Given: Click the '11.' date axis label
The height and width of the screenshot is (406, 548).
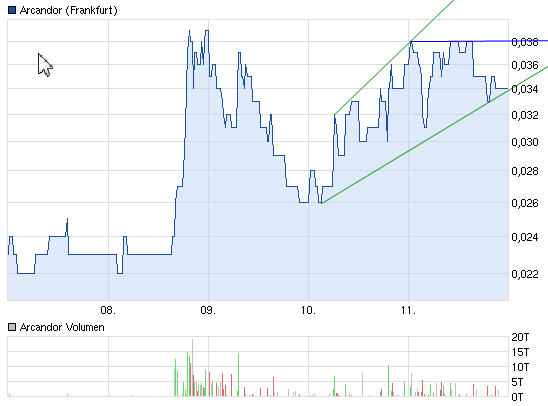Looking at the screenshot, I should pyautogui.click(x=408, y=310).
